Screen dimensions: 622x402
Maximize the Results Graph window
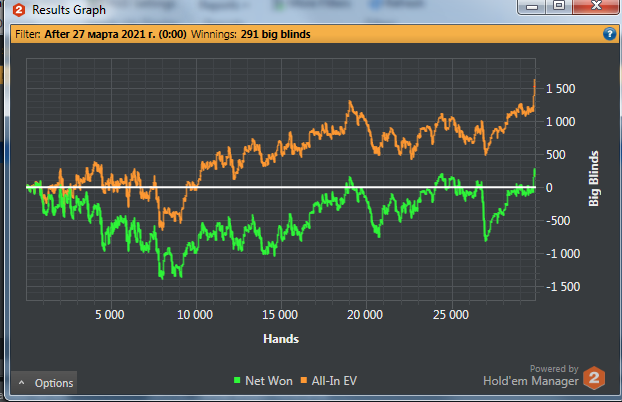point(559,6)
